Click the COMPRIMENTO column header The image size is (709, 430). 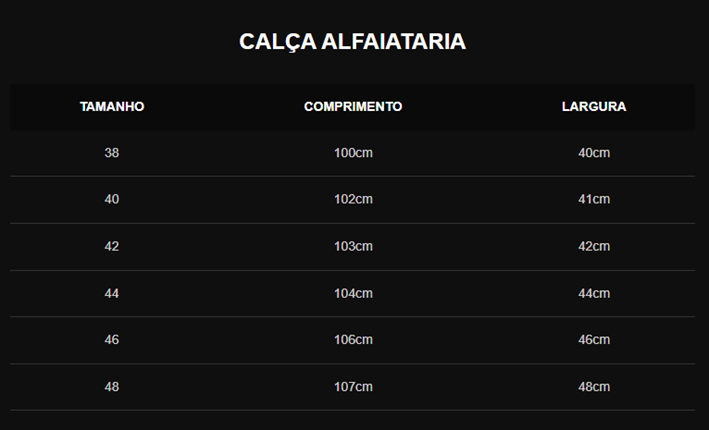[x=353, y=106]
